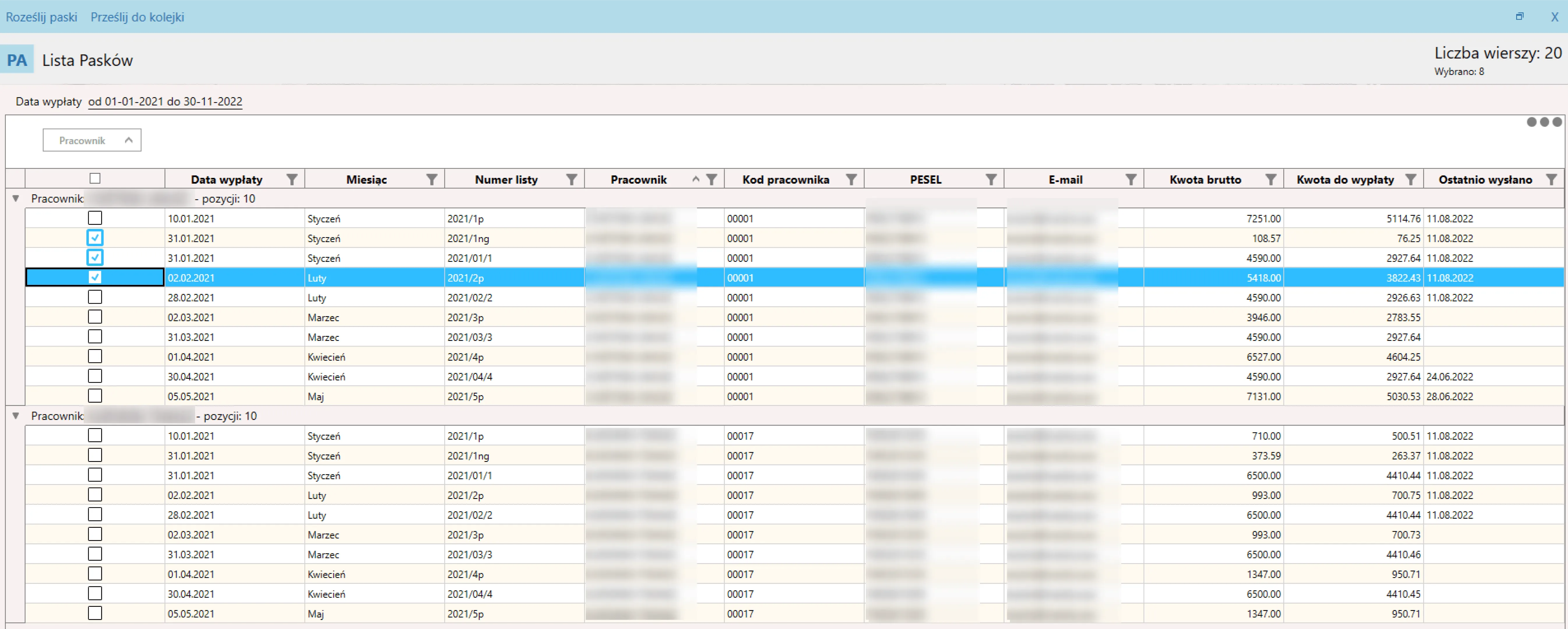Sort by E-mail column header

1065,180
